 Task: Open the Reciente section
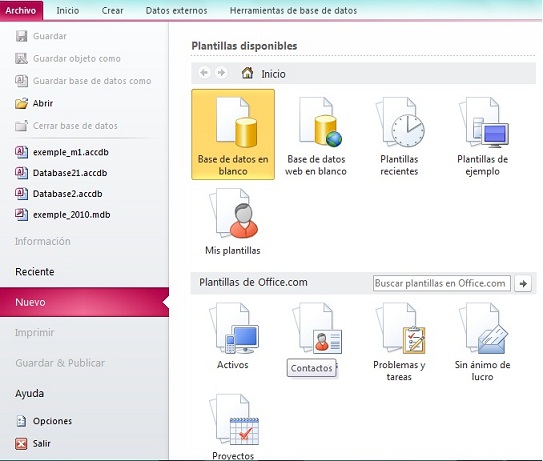tap(35, 272)
